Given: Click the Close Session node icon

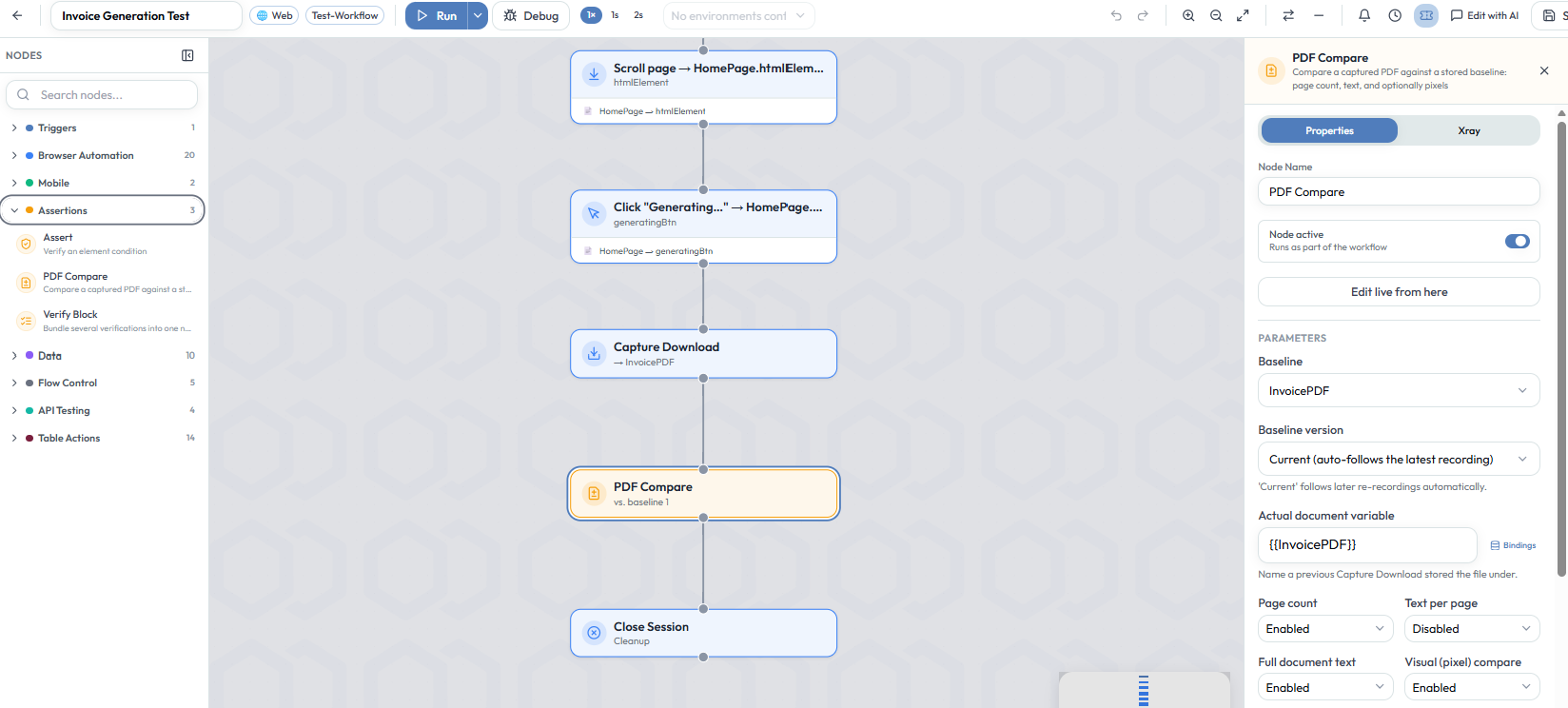Looking at the screenshot, I should tap(594, 633).
